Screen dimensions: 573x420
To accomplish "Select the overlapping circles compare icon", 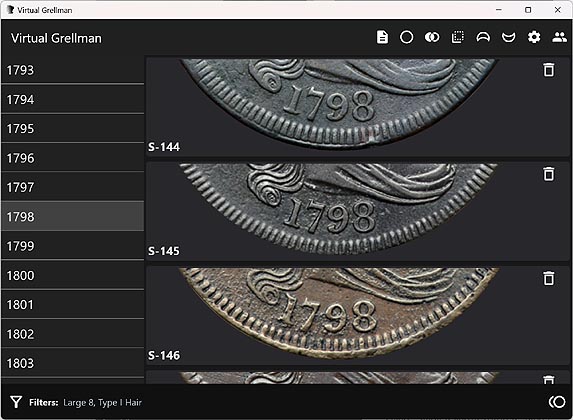I will pos(432,37).
